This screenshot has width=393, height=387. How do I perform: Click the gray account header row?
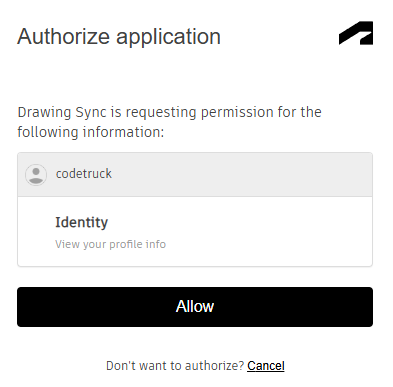[x=195, y=175]
